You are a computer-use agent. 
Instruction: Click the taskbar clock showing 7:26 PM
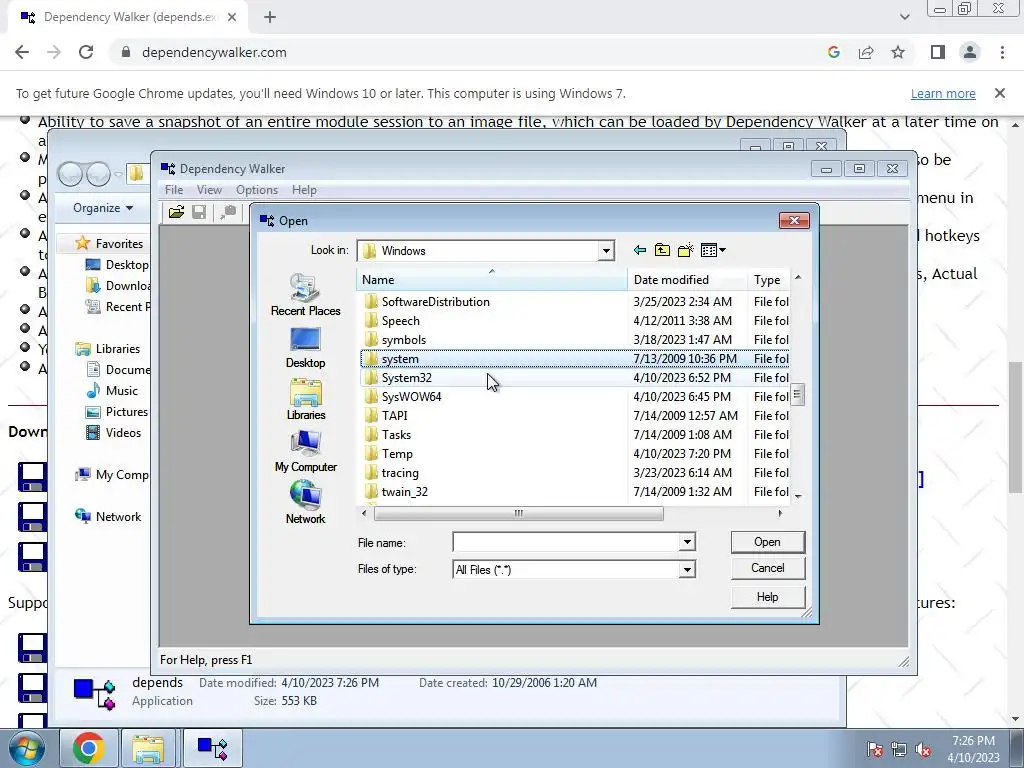tap(973, 741)
